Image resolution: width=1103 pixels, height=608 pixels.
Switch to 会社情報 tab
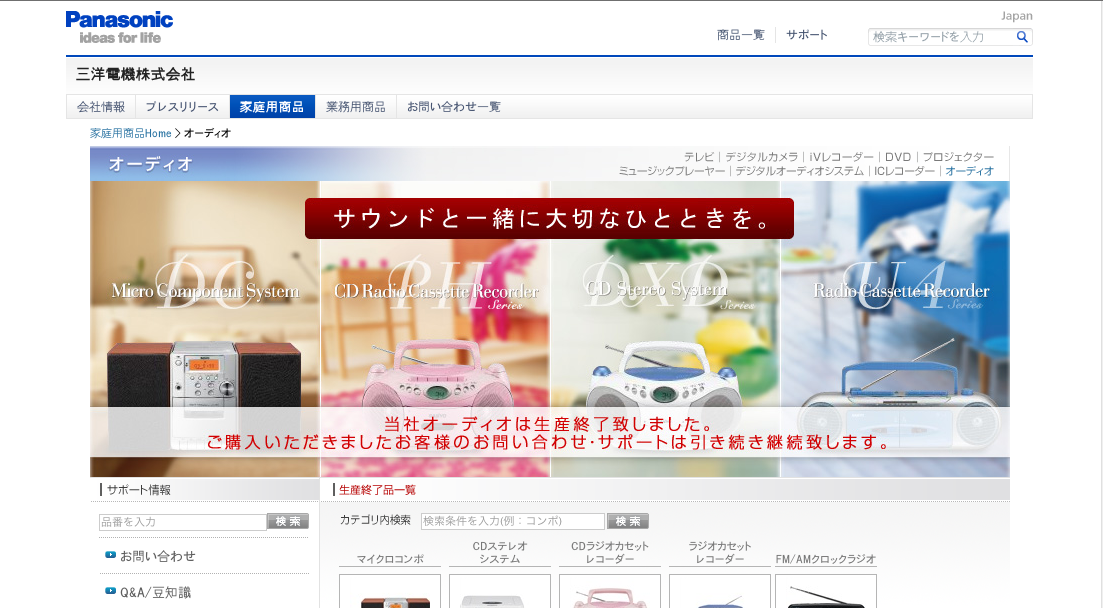101,107
